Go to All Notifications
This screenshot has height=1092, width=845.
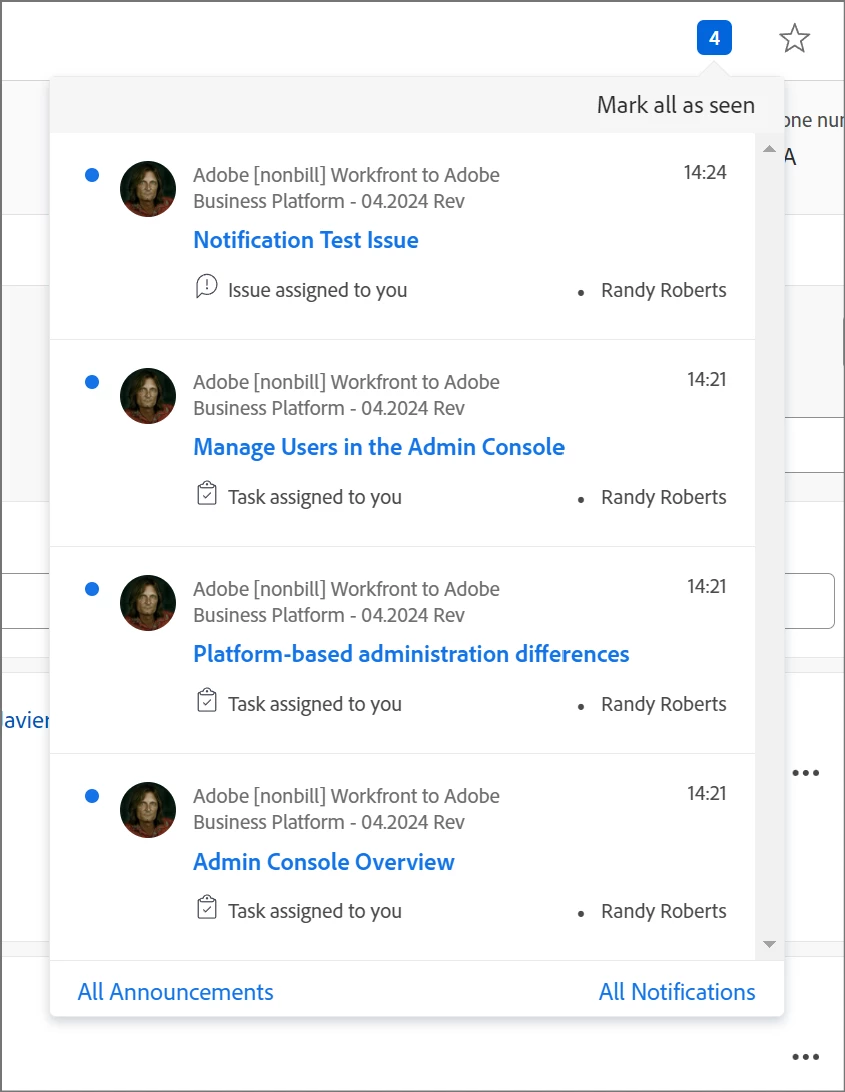click(677, 992)
